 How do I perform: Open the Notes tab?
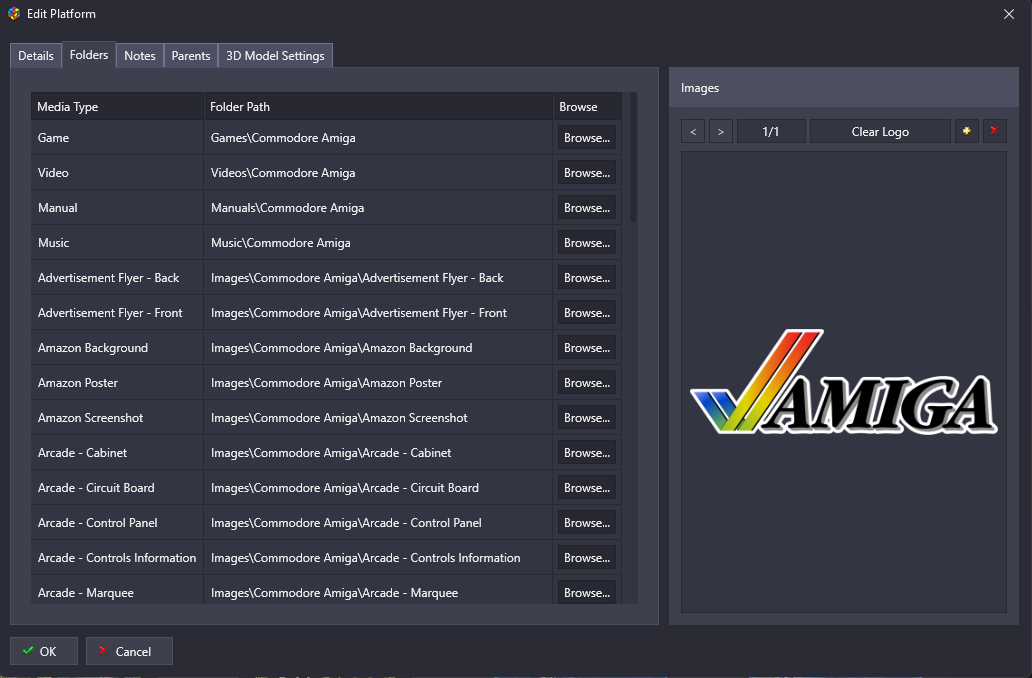click(140, 55)
